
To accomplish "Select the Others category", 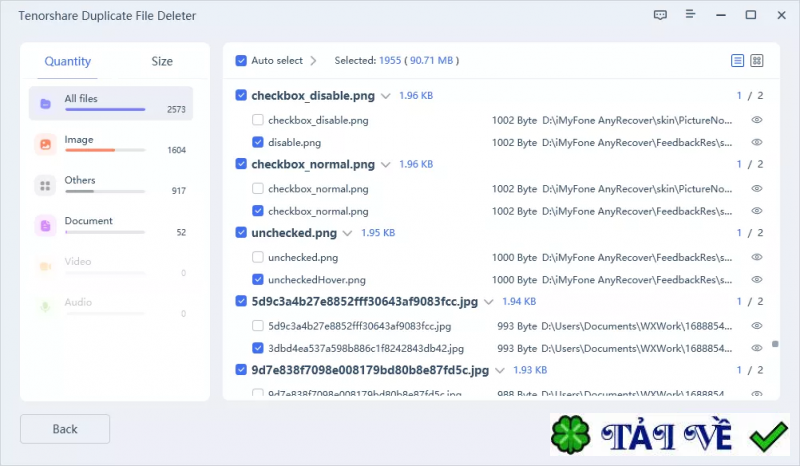I will tap(111, 185).
